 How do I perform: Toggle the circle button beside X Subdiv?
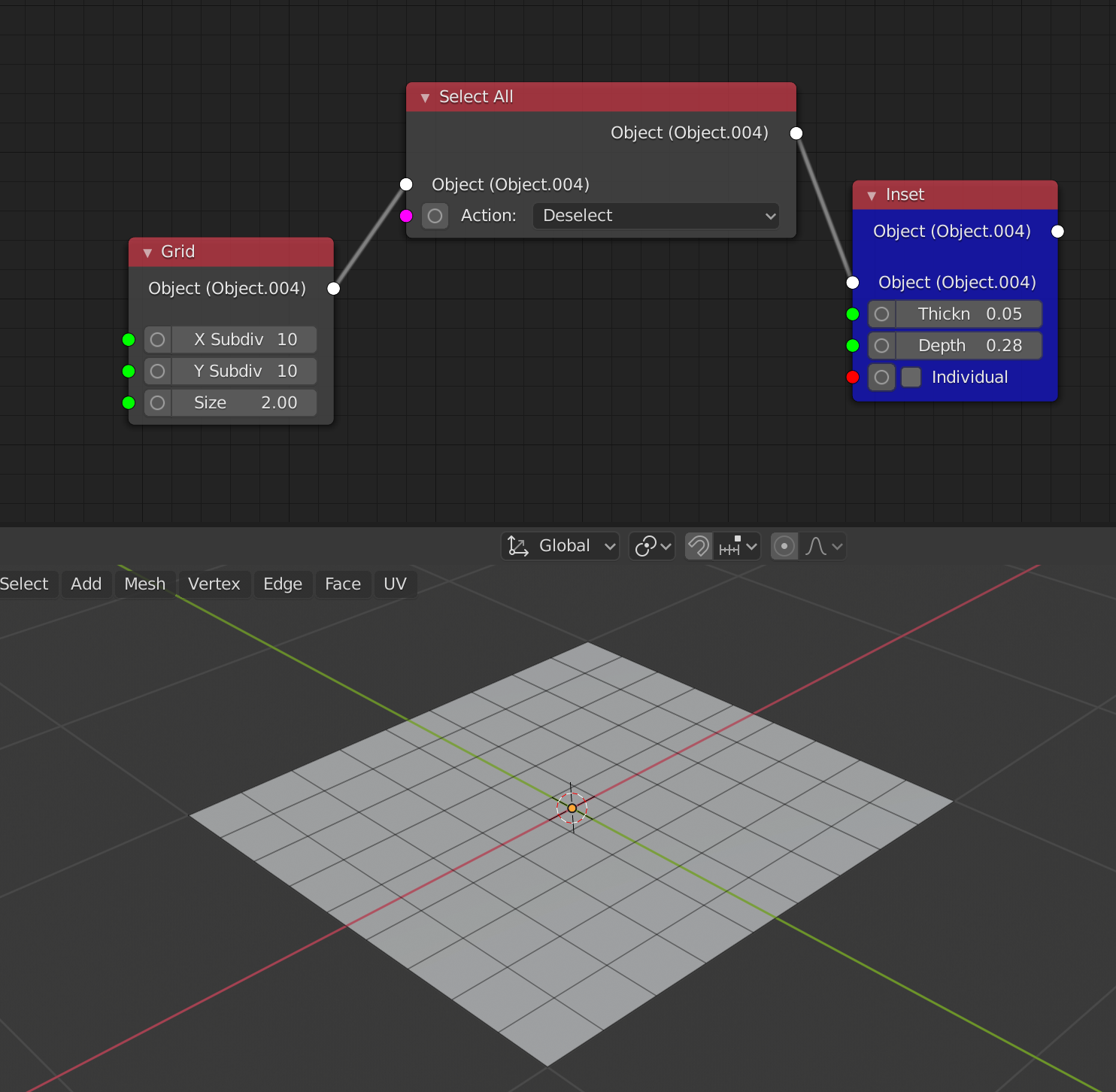click(x=157, y=340)
